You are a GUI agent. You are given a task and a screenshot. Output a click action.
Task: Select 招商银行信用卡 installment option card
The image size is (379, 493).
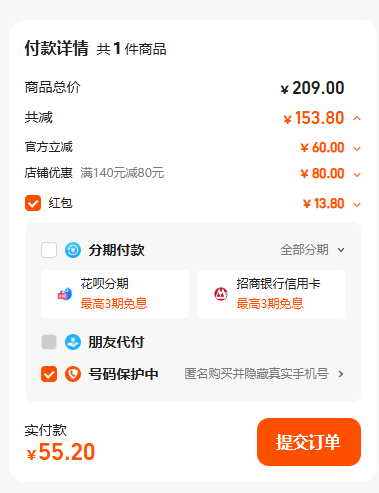(271, 294)
